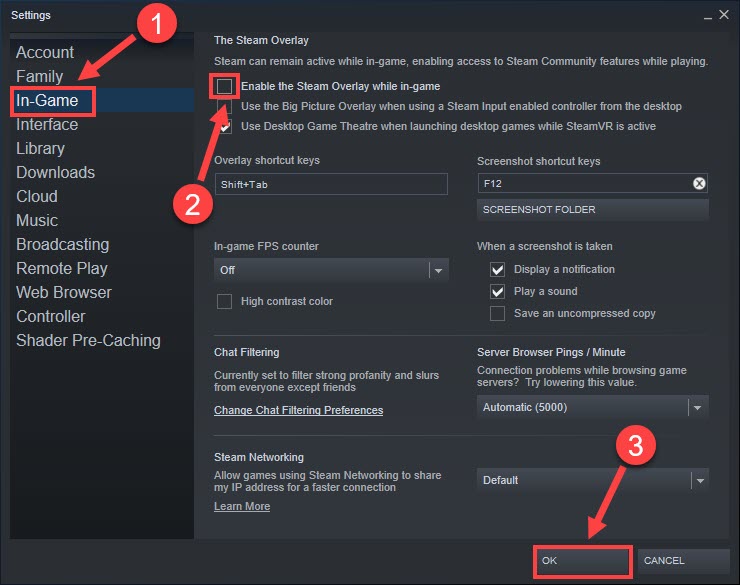
Task: Open Change Chat Filtering Preferences link
Action: (x=298, y=410)
